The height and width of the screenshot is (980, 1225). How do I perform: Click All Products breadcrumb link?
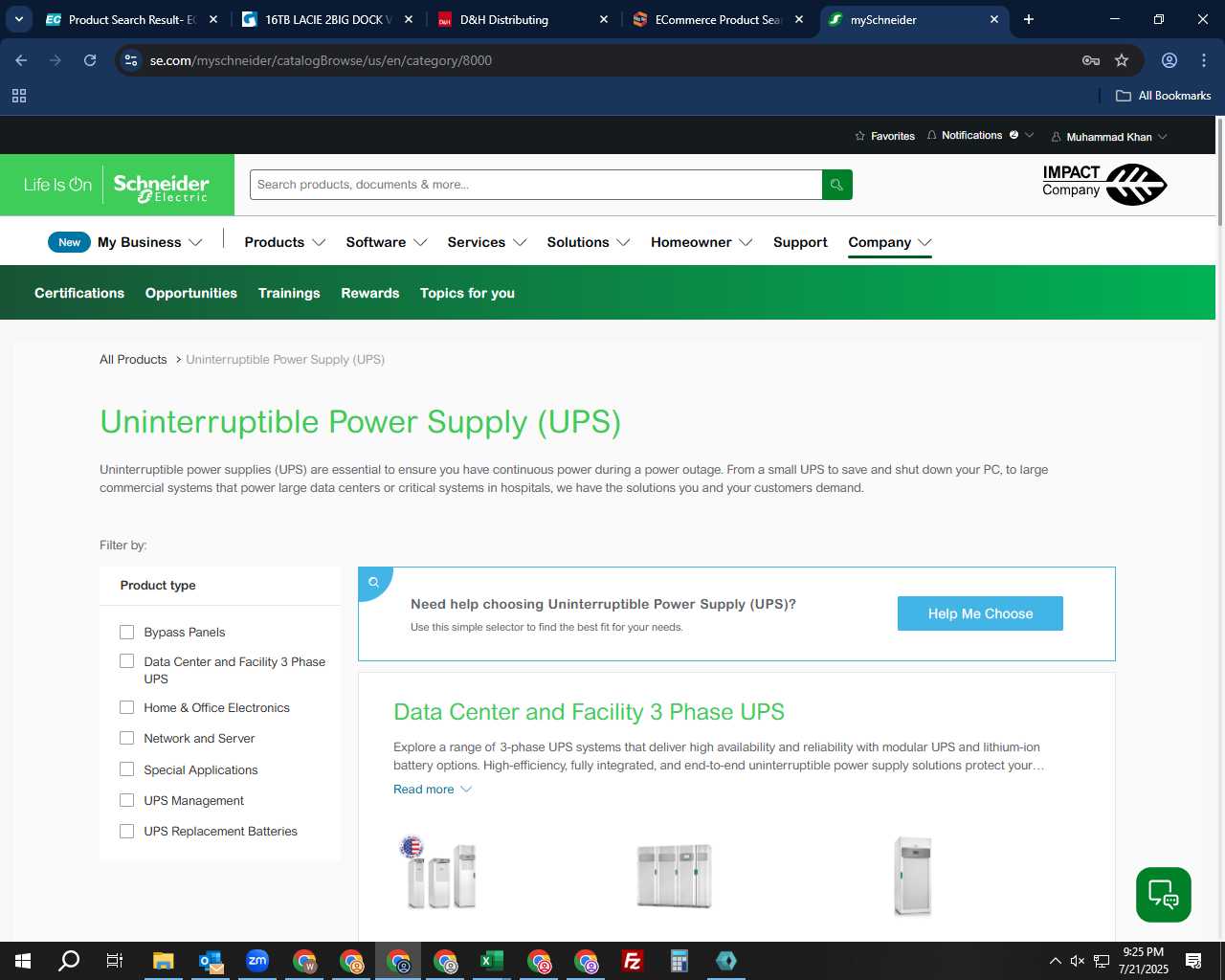pyautogui.click(x=133, y=360)
